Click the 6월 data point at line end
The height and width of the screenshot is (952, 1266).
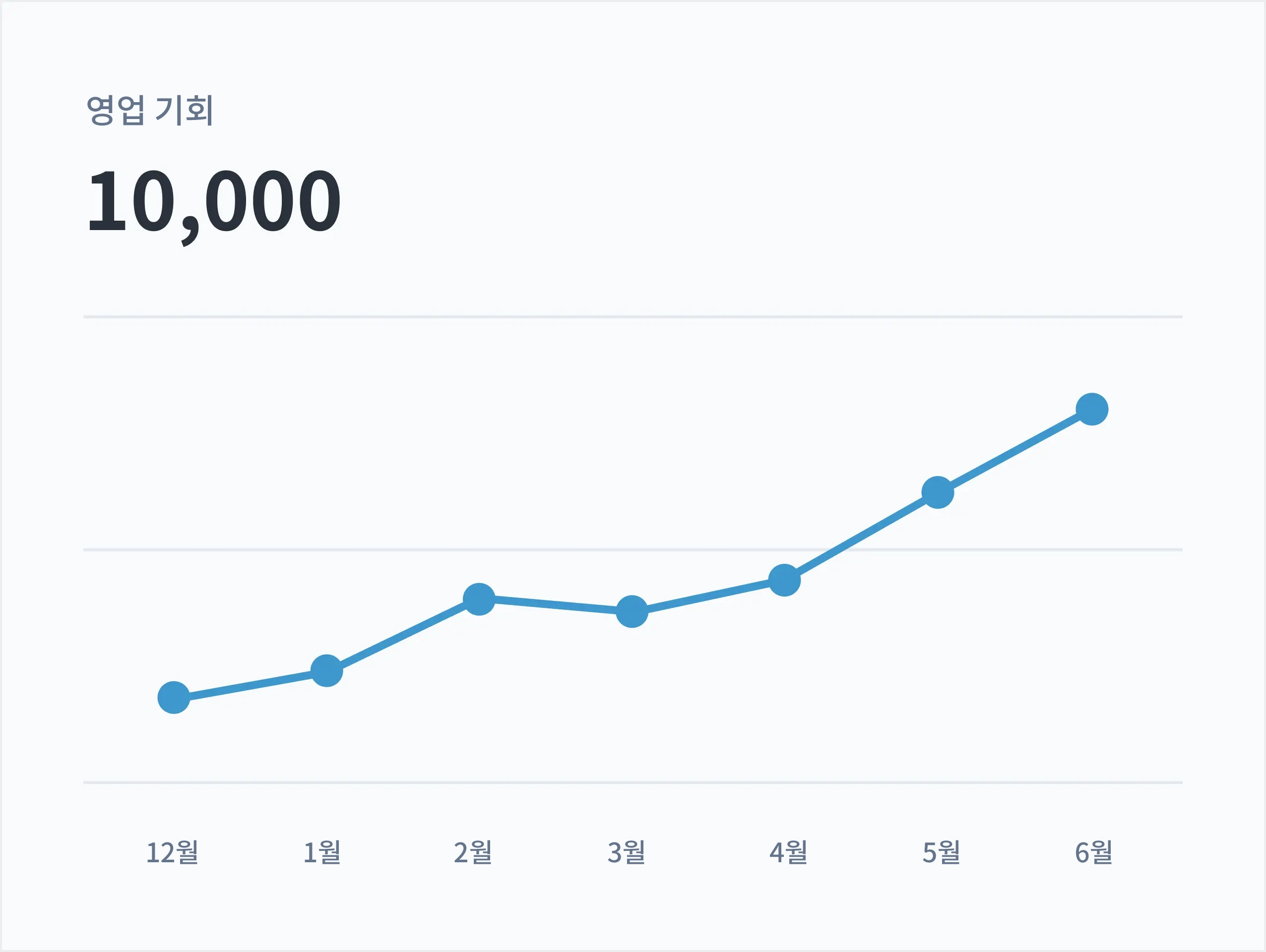pos(1092,409)
